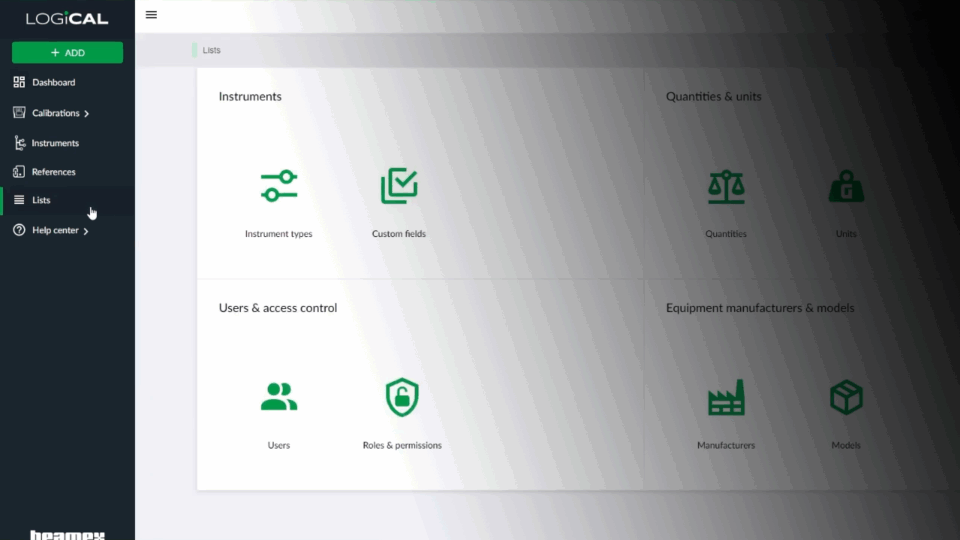
Task: Click the Manufacturers label
Action: [x=726, y=445]
